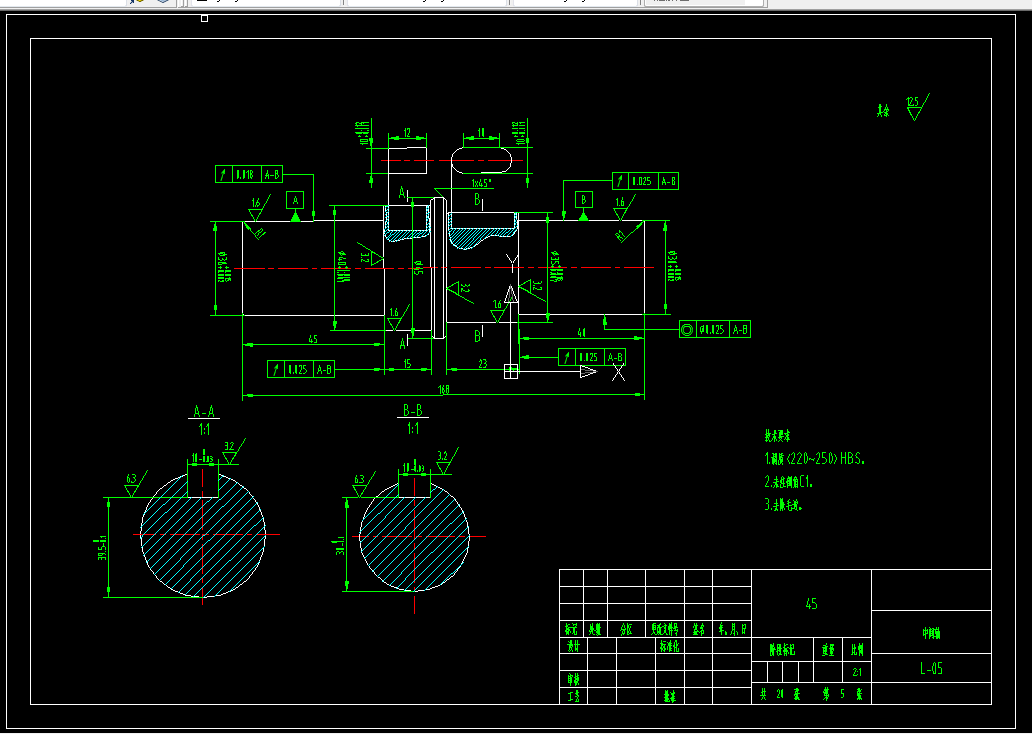
Task: Click the UCS Y axis label
Action: click(511, 263)
